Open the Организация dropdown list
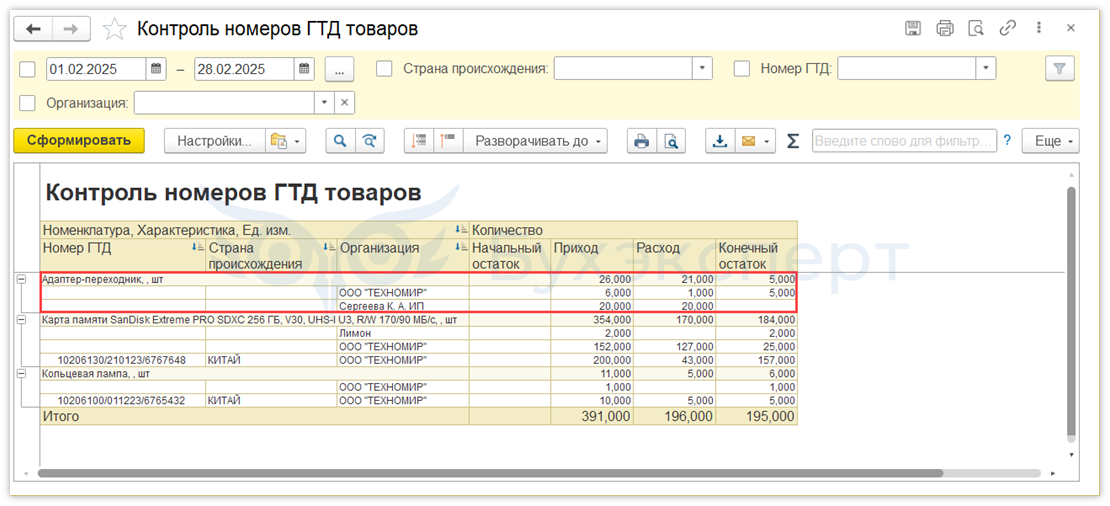This screenshot has height=506, width=1110. (x=323, y=102)
